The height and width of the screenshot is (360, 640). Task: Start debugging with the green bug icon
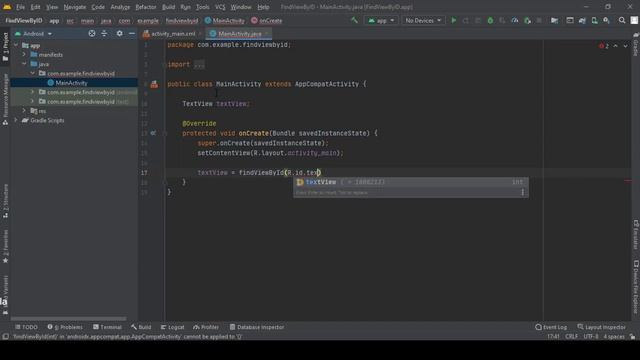tap(490, 20)
